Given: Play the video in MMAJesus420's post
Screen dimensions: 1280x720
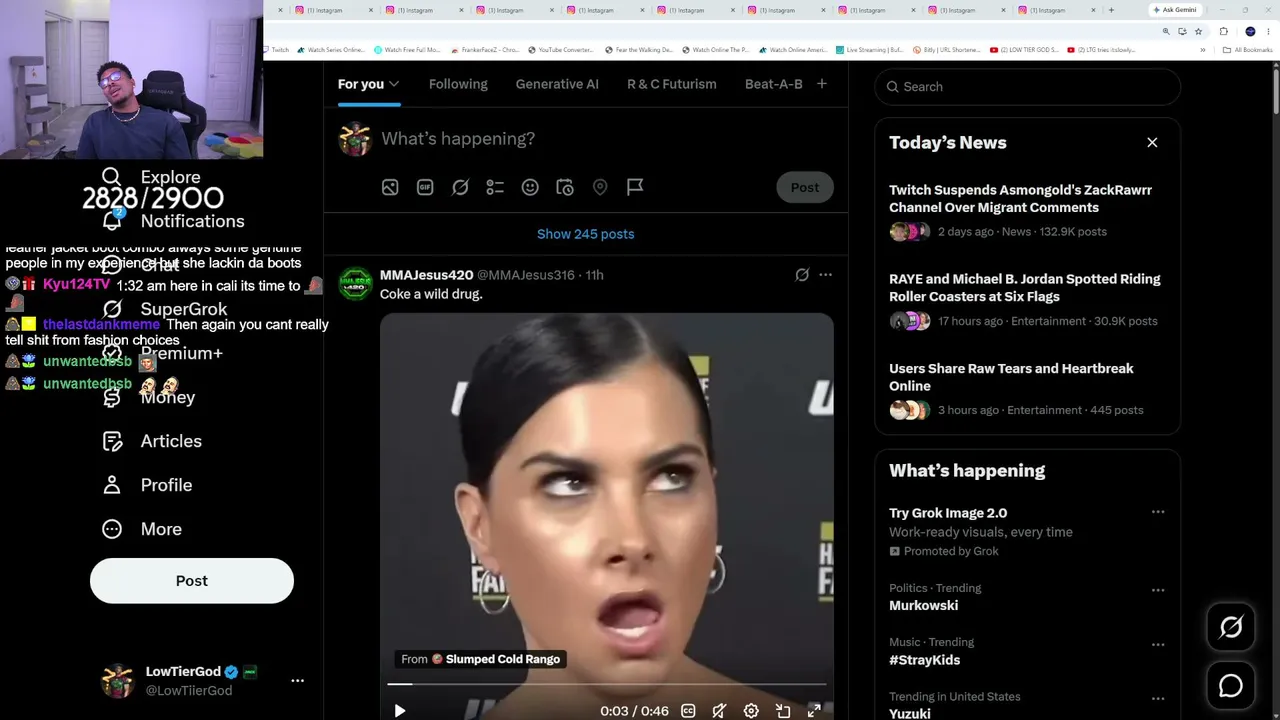Looking at the screenshot, I should click(399, 711).
